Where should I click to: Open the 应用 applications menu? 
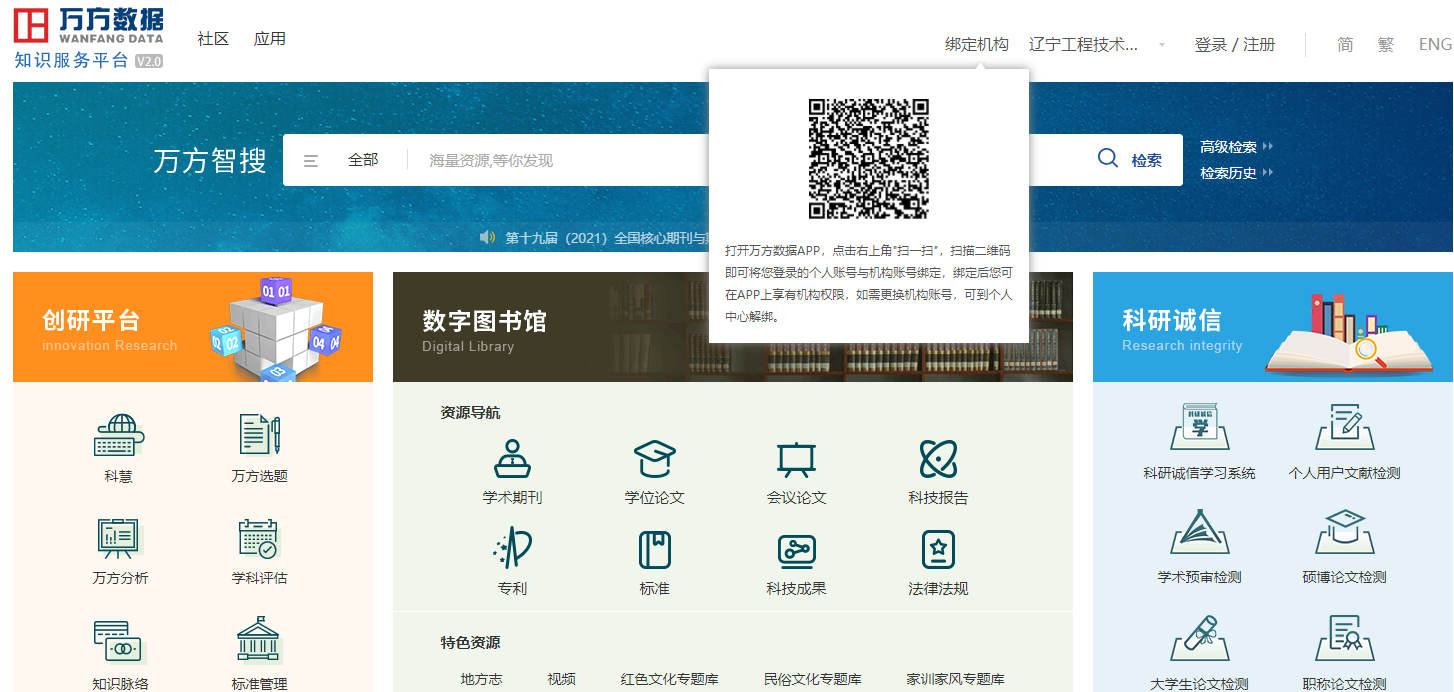point(270,39)
